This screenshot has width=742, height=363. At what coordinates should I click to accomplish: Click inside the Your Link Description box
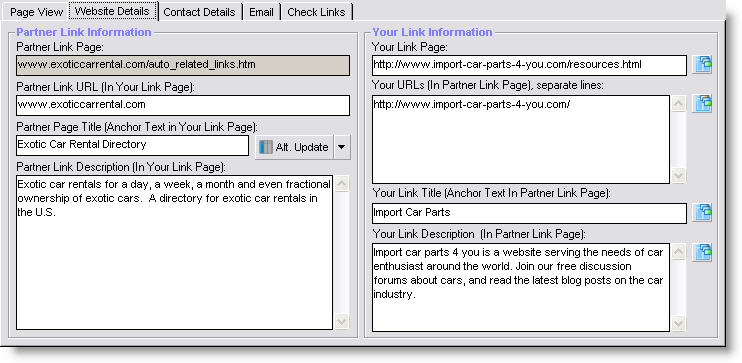pos(521,287)
